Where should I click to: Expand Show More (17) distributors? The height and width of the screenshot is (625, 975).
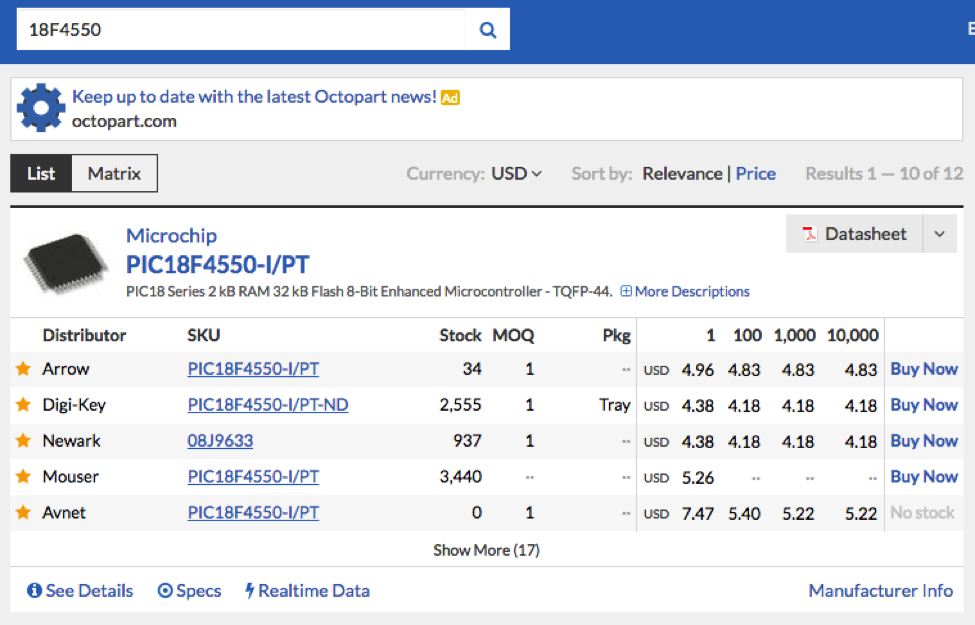click(x=486, y=550)
